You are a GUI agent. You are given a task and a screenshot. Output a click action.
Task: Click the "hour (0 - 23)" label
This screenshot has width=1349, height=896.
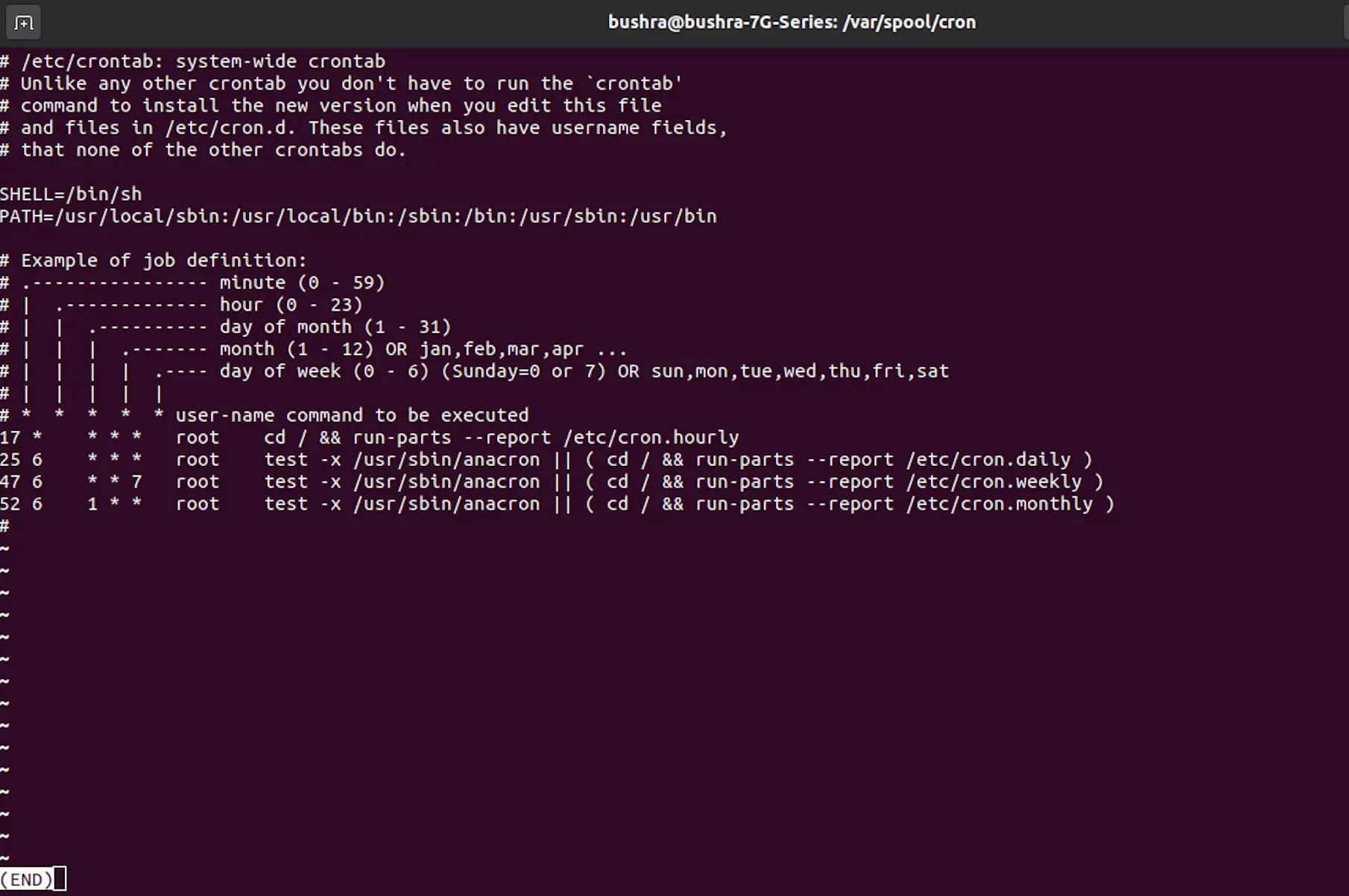tap(291, 305)
